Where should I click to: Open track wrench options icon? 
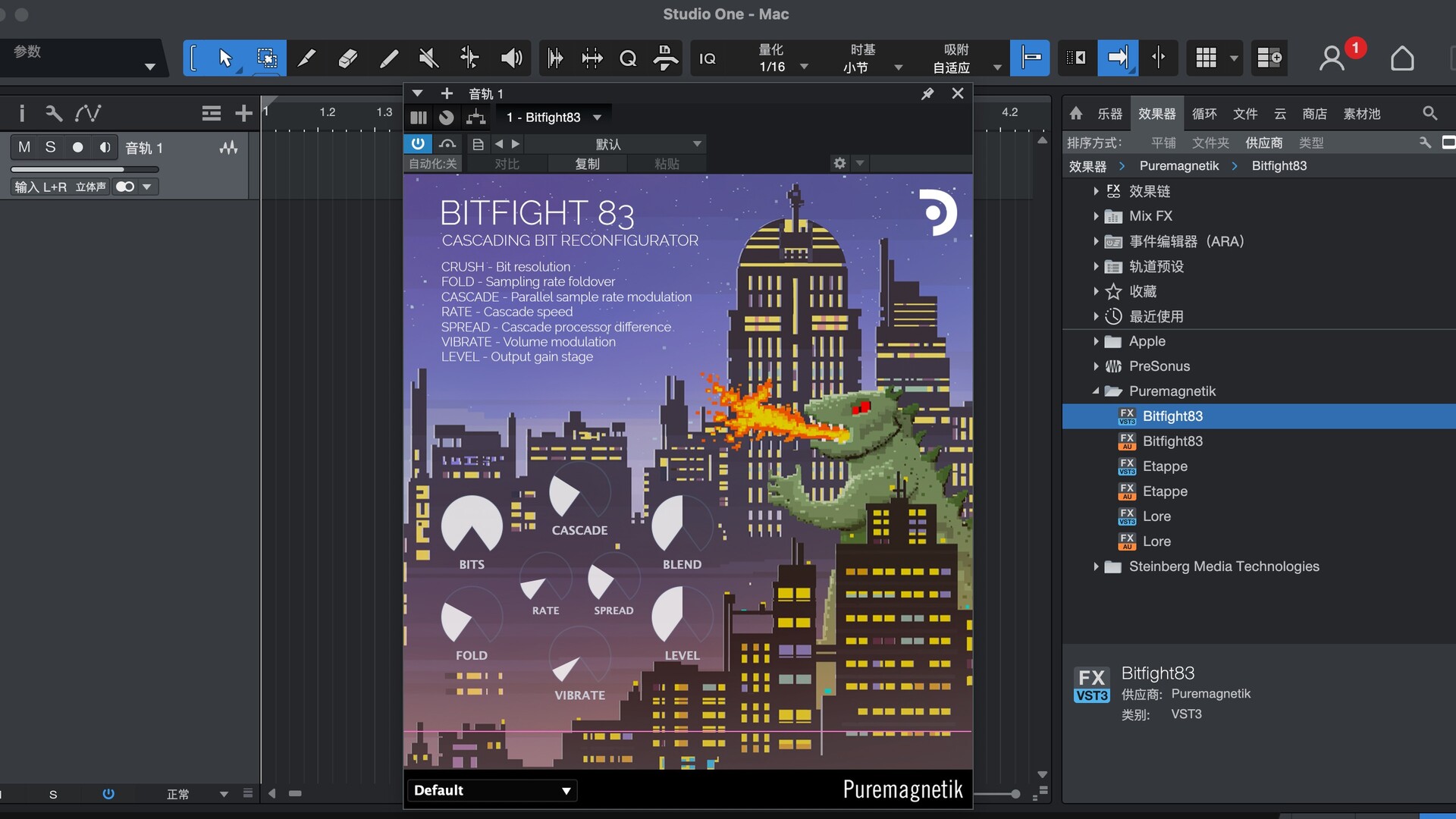point(53,114)
